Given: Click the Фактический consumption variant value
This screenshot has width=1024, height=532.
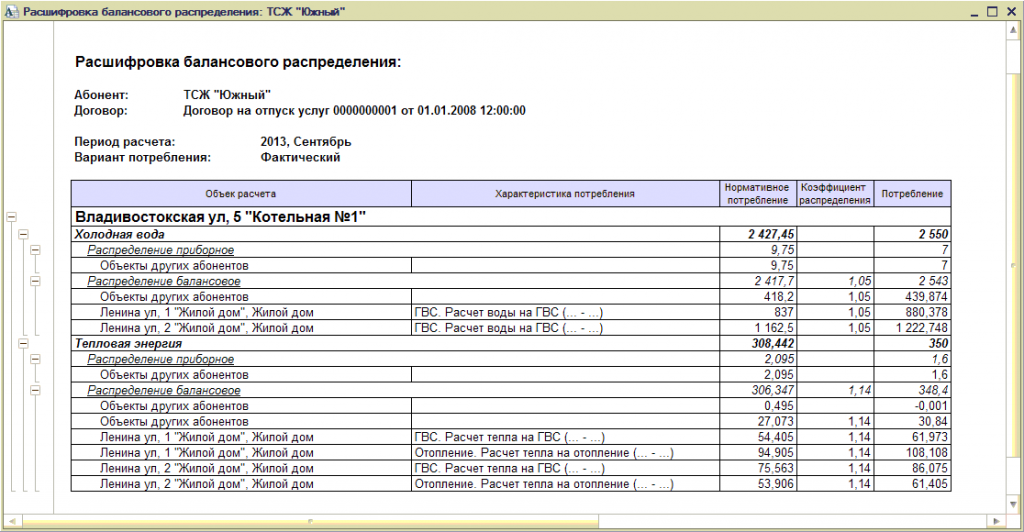Looking at the screenshot, I should [300, 157].
